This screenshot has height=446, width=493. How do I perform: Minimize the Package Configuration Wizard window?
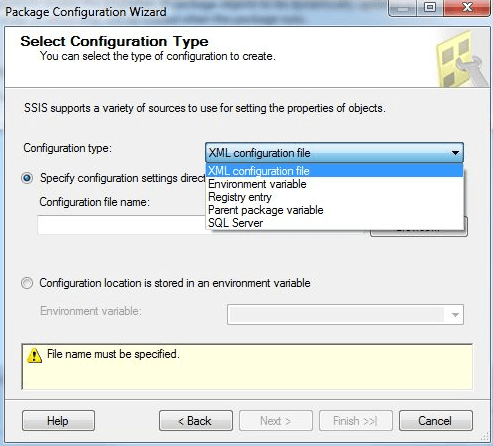click(403, 7)
